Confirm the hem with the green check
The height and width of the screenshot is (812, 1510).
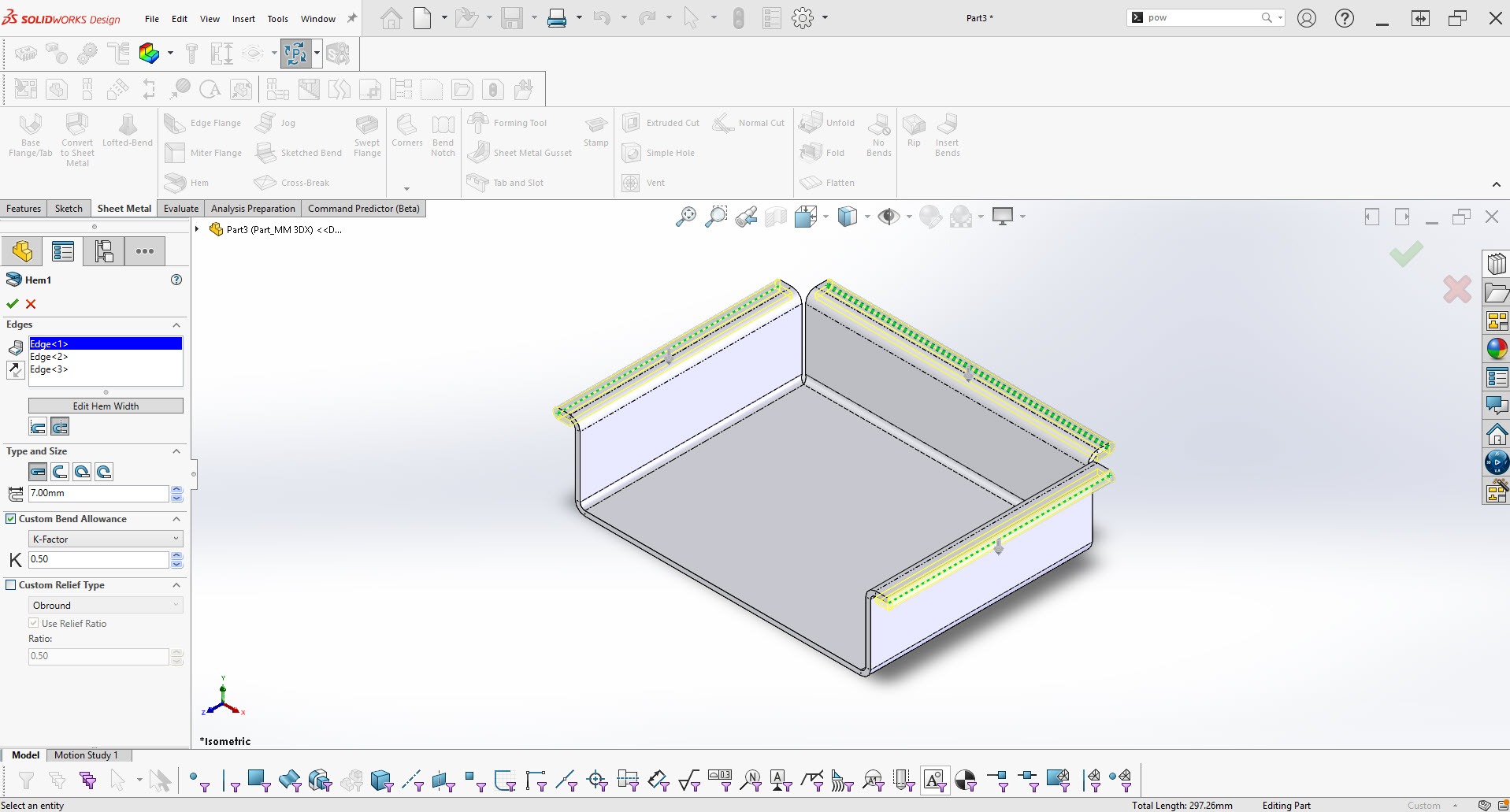[x=12, y=304]
